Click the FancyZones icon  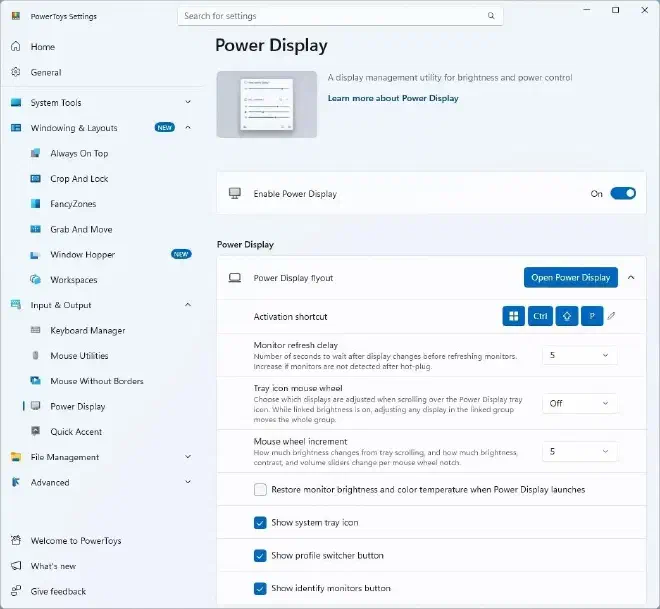[x=36, y=204]
